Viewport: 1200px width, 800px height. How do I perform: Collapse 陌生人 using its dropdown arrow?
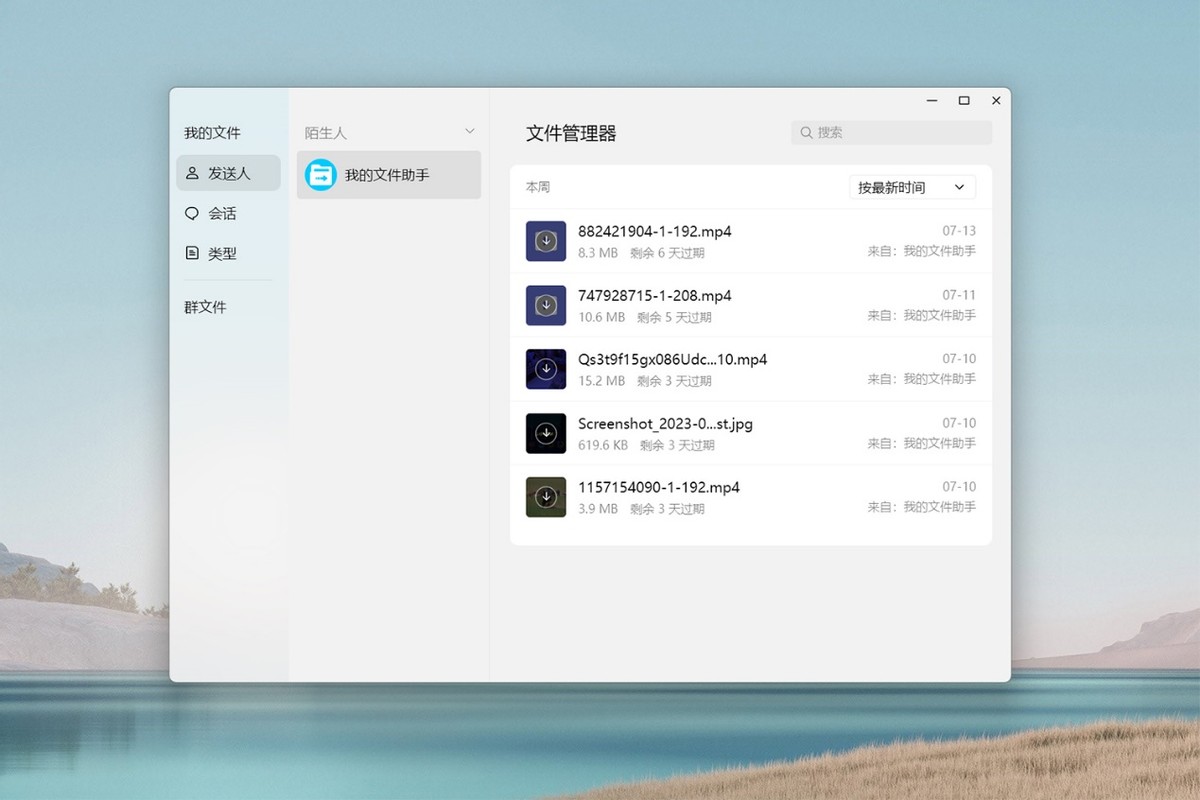pyautogui.click(x=469, y=130)
